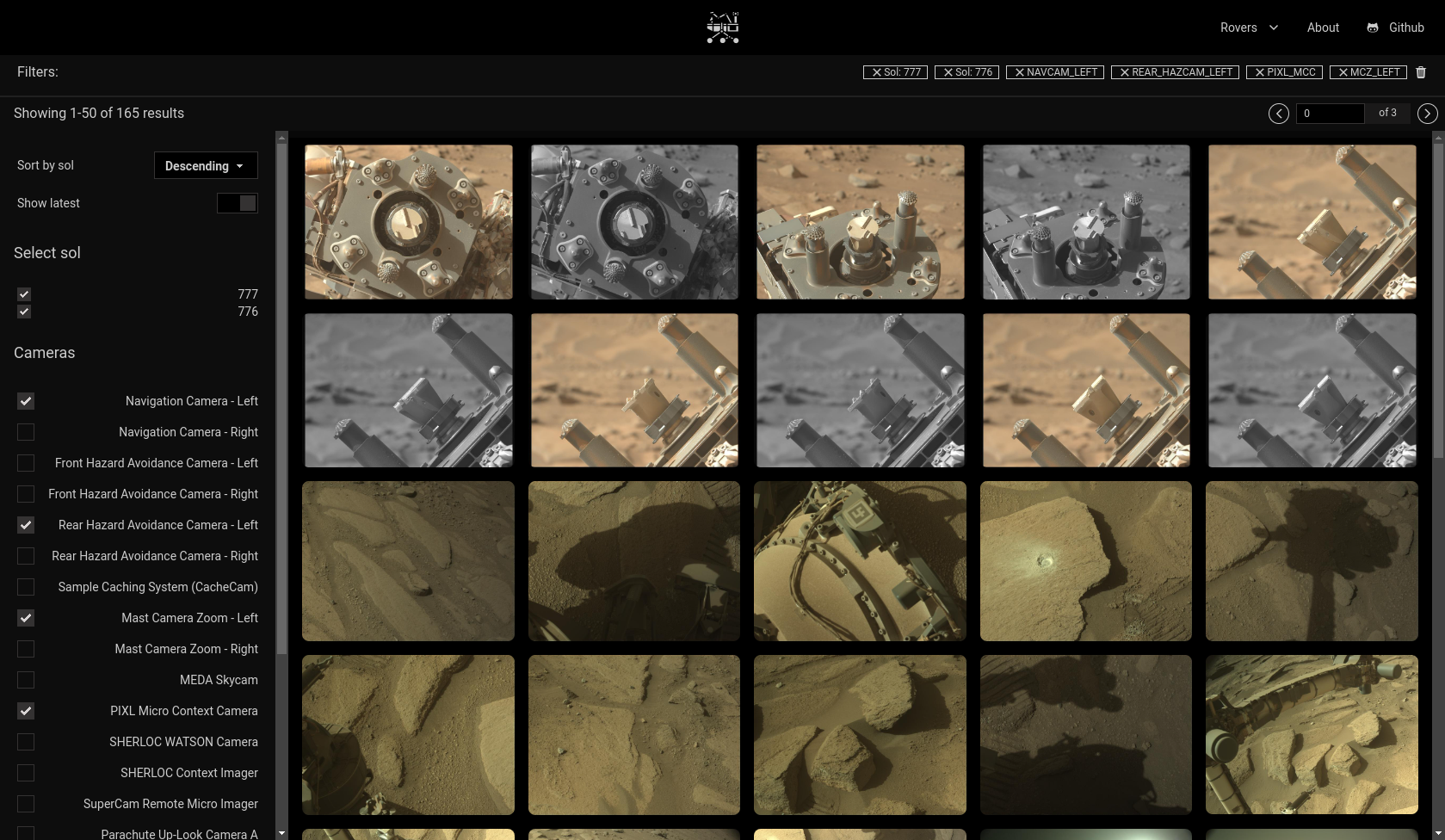Remove the REAR_HAZCAM_LEFT filter chip
The height and width of the screenshot is (840, 1445).
[x=1175, y=72]
